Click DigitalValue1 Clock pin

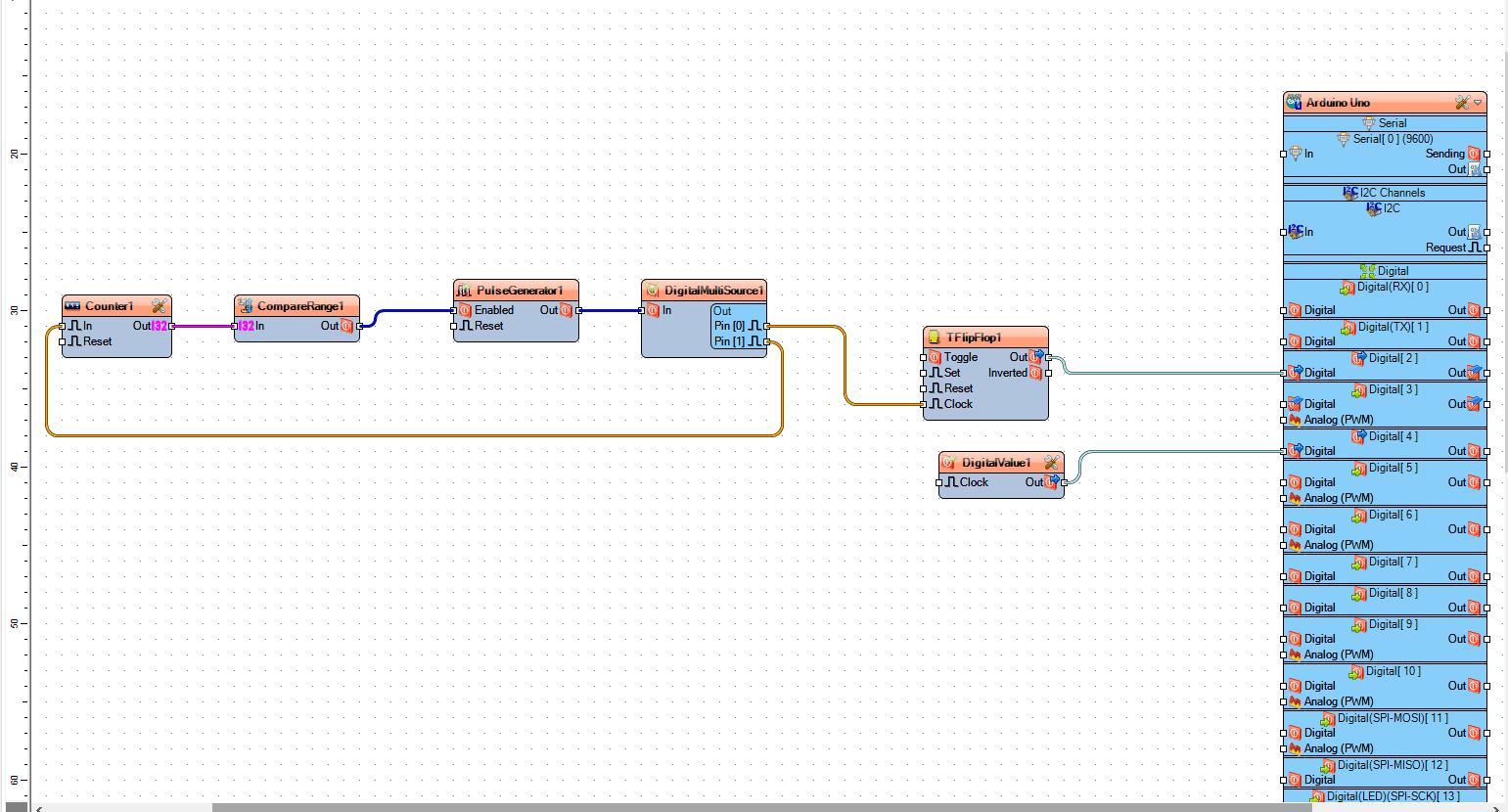click(x=939, y=482)
